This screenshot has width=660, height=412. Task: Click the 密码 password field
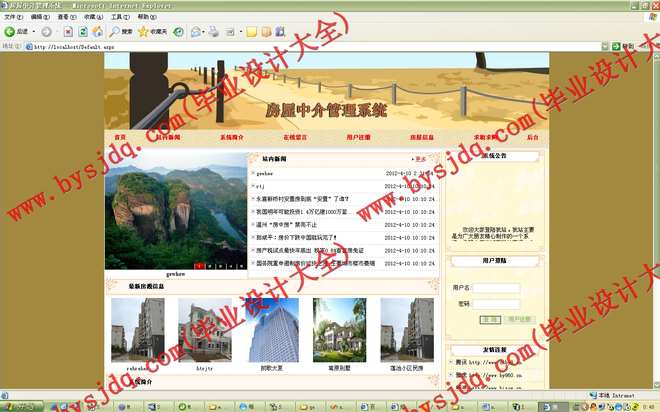coord(496,303)
